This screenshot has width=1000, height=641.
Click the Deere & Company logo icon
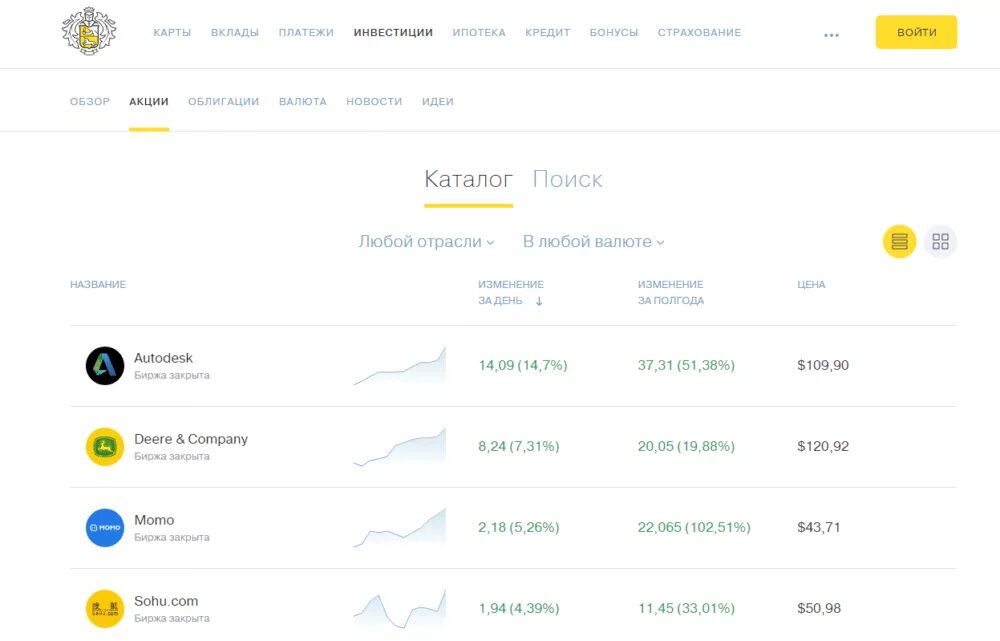tap(105, 447)
